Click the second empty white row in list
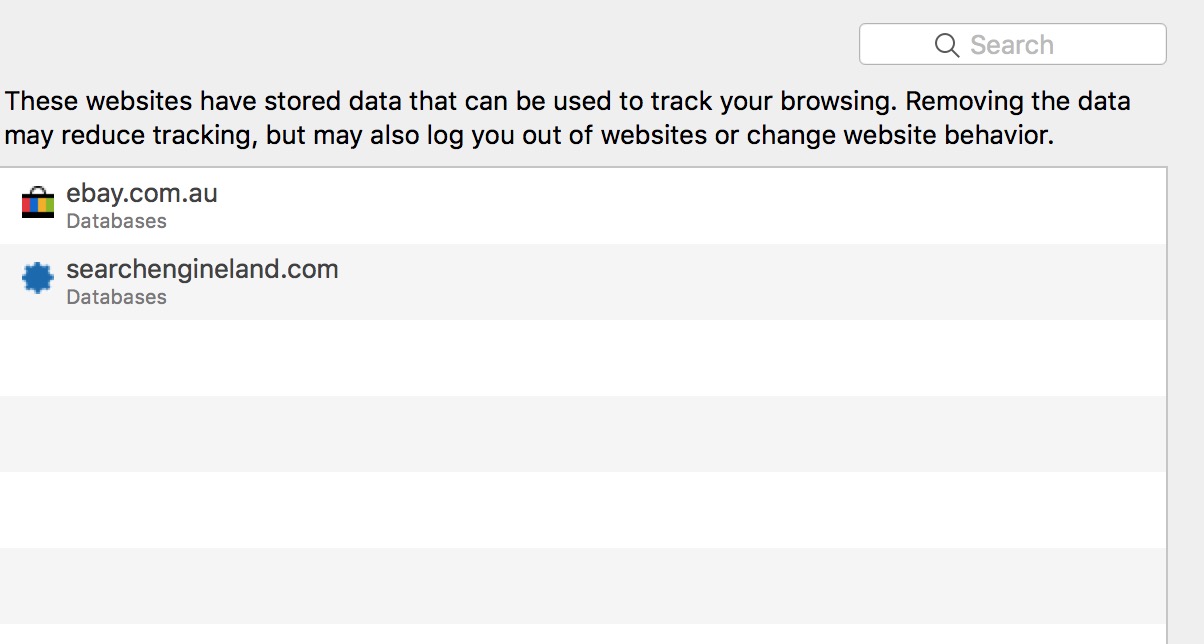1204x644 pixels. [x=583, y=510]
